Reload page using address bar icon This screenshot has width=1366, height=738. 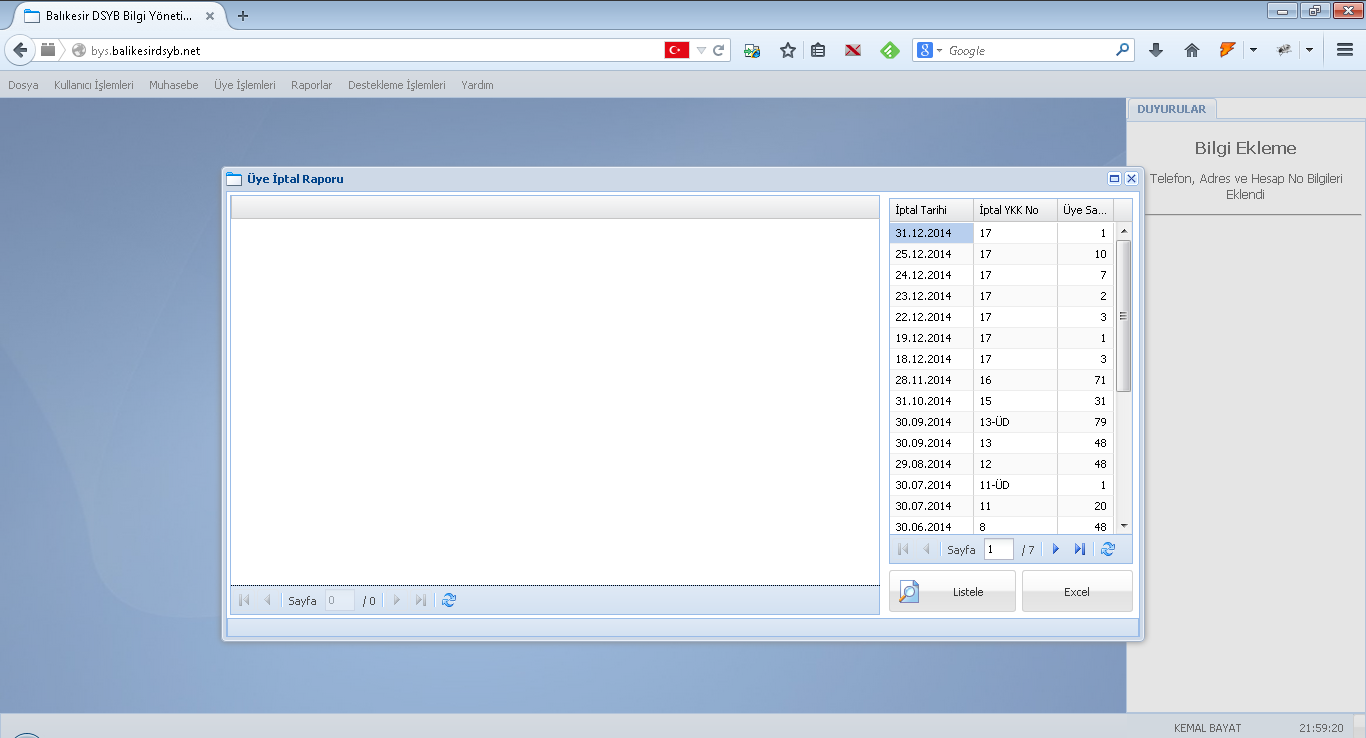tap(719, 50)
